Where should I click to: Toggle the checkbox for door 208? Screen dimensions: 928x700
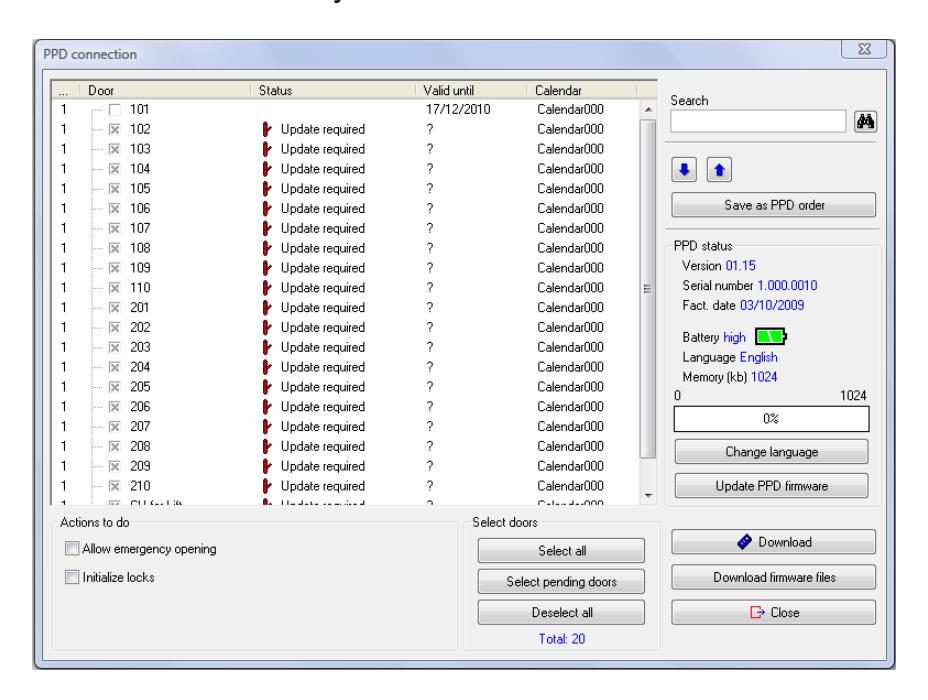point(115,446)
